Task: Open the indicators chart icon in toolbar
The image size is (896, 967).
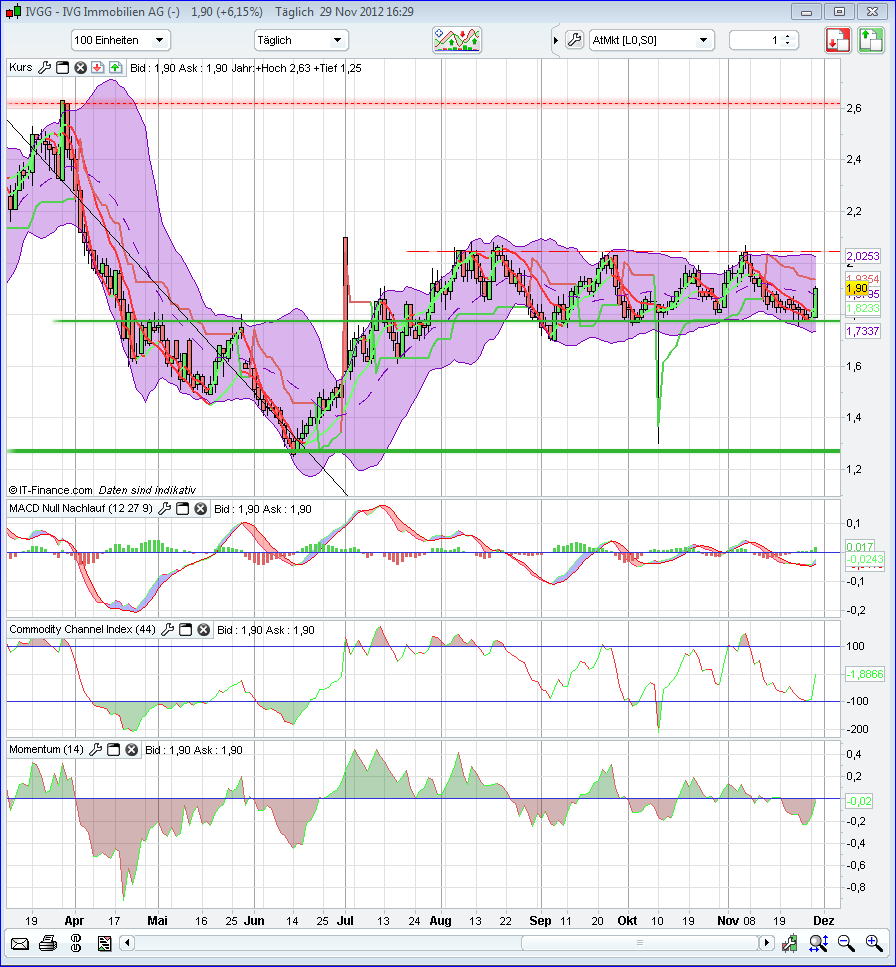Action: (457, 40)
